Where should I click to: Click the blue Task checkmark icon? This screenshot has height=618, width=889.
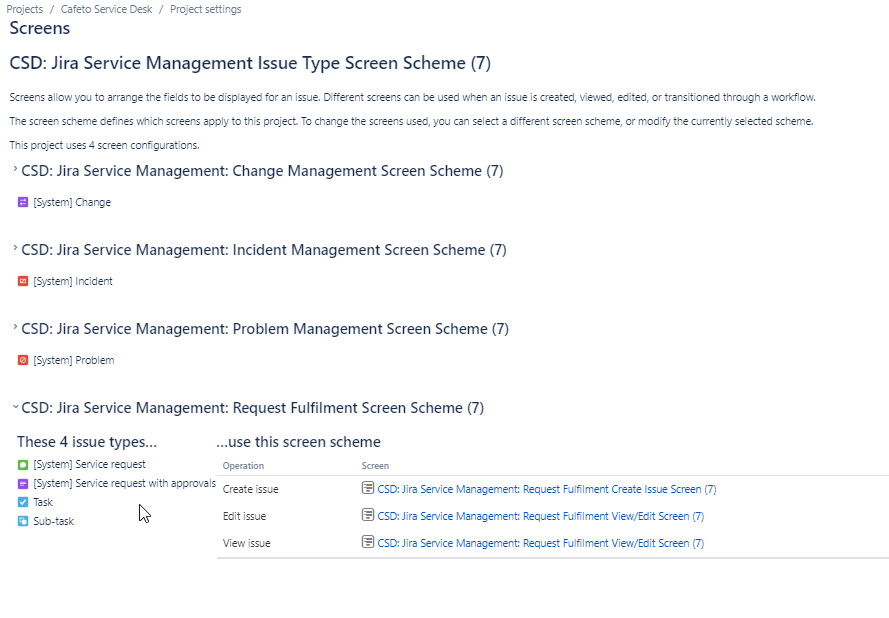(x=23, y=502)
